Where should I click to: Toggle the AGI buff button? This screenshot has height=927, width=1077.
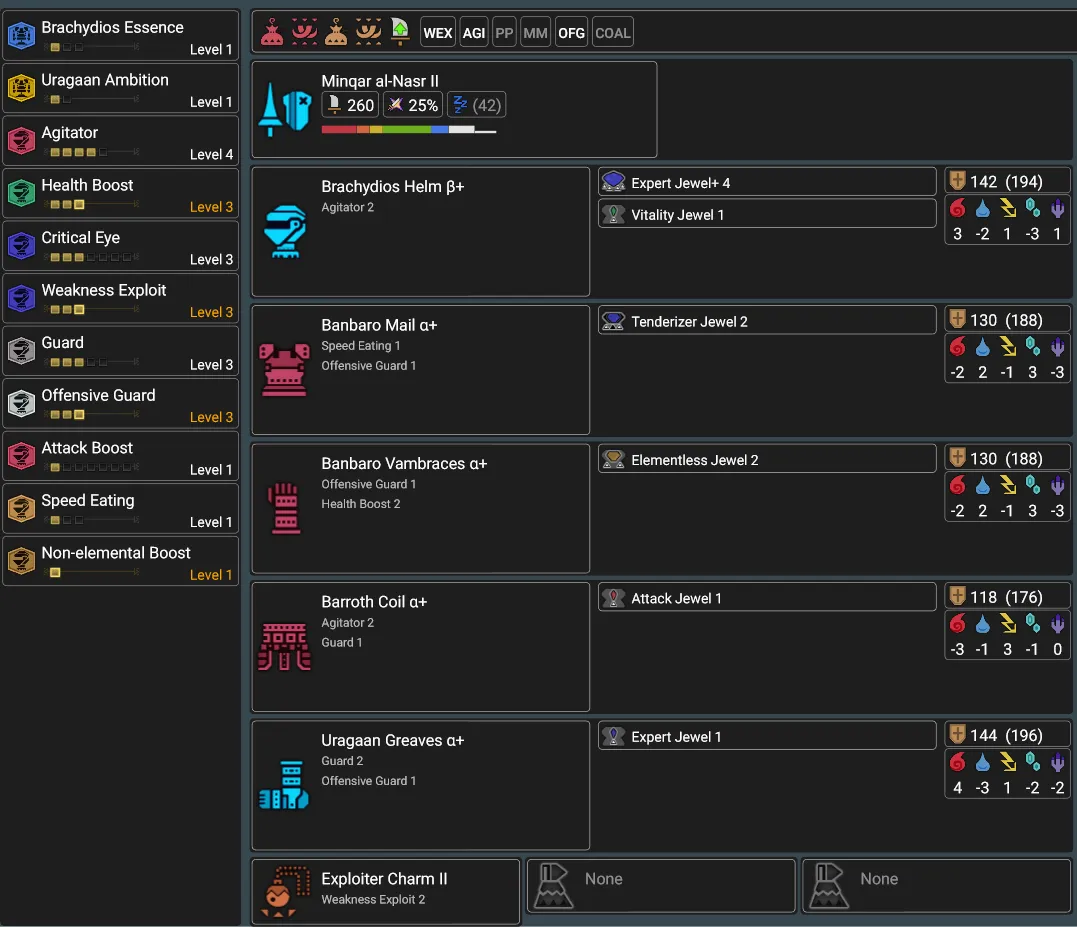point(474,33)
